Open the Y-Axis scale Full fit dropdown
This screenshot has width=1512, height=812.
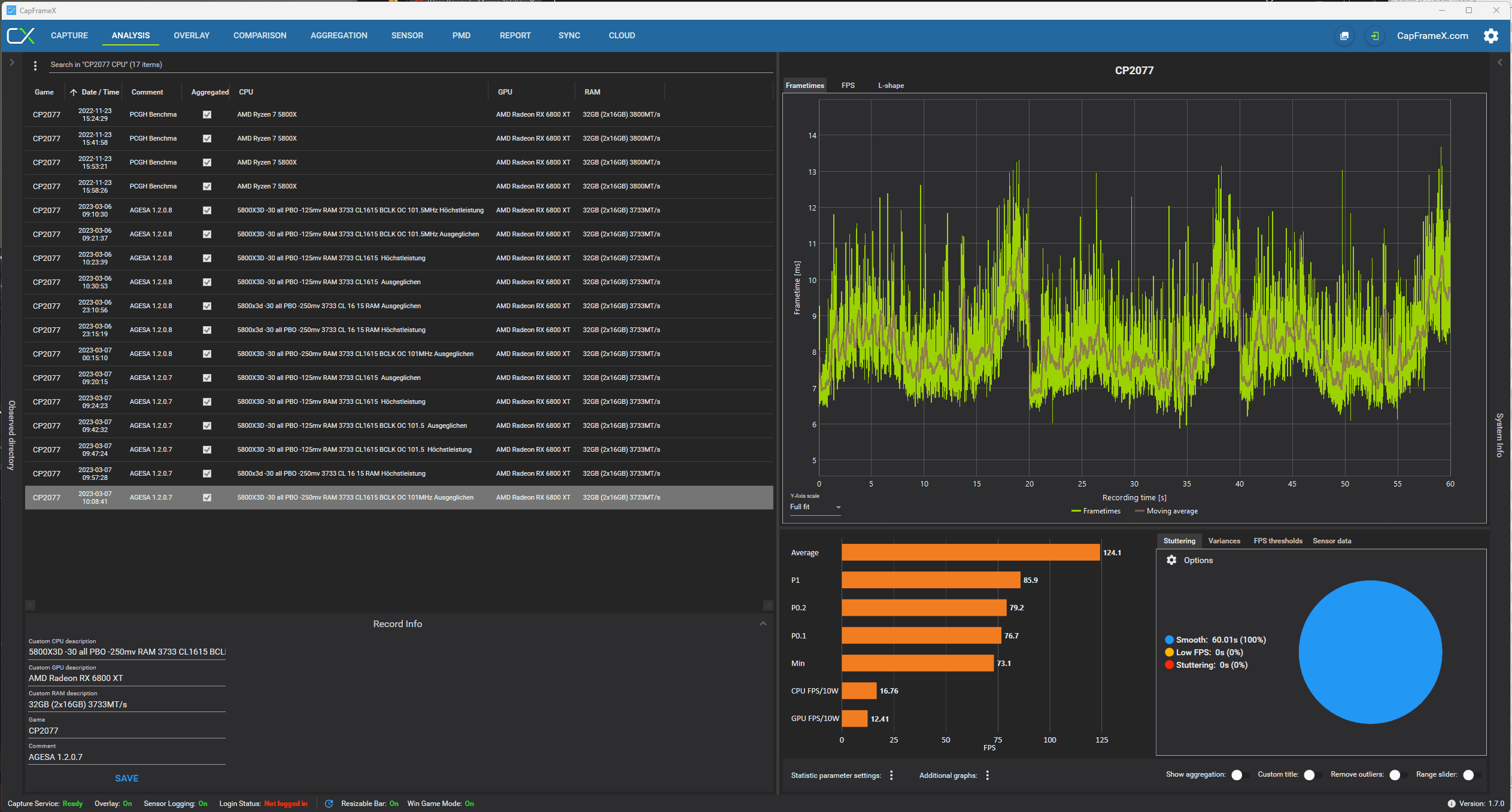pos(815,507)
